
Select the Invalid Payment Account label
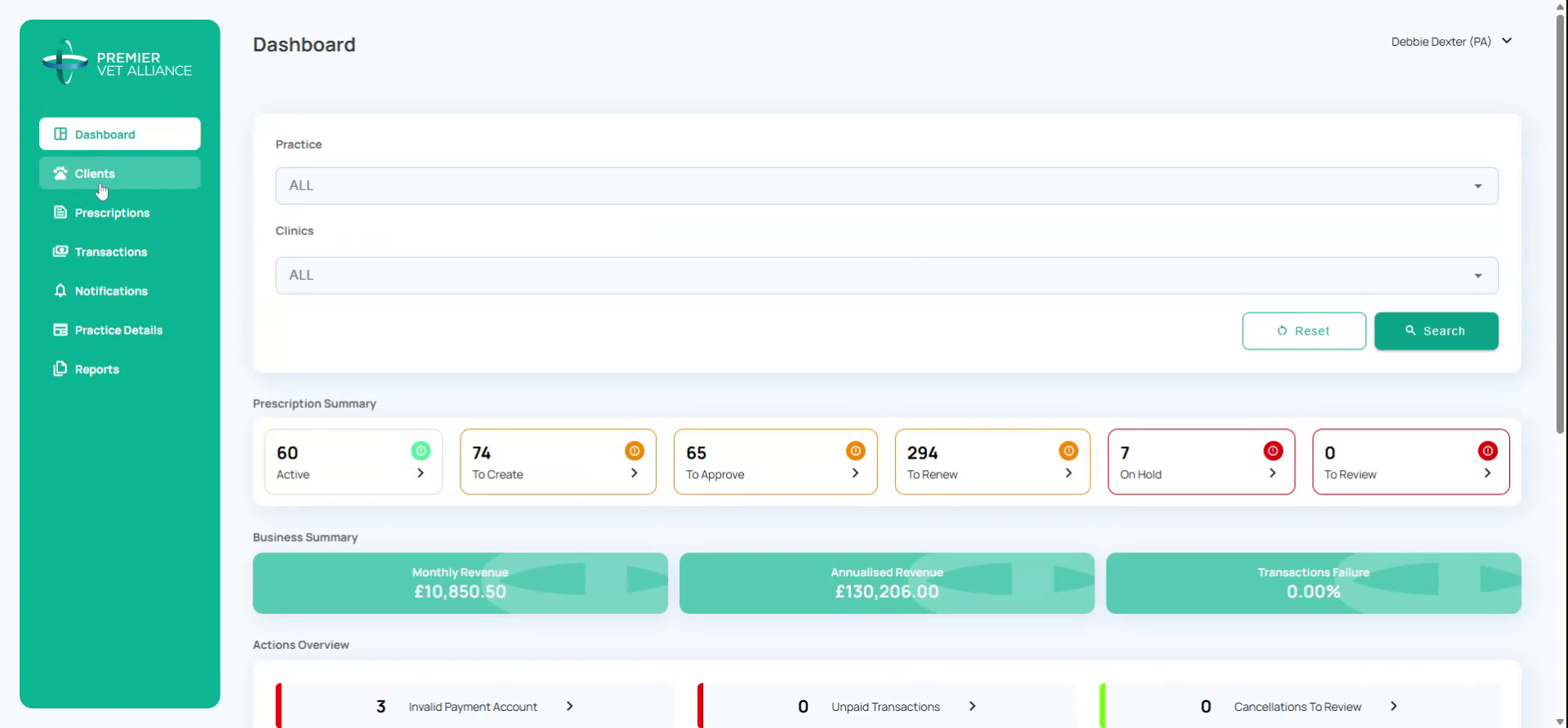473,707
